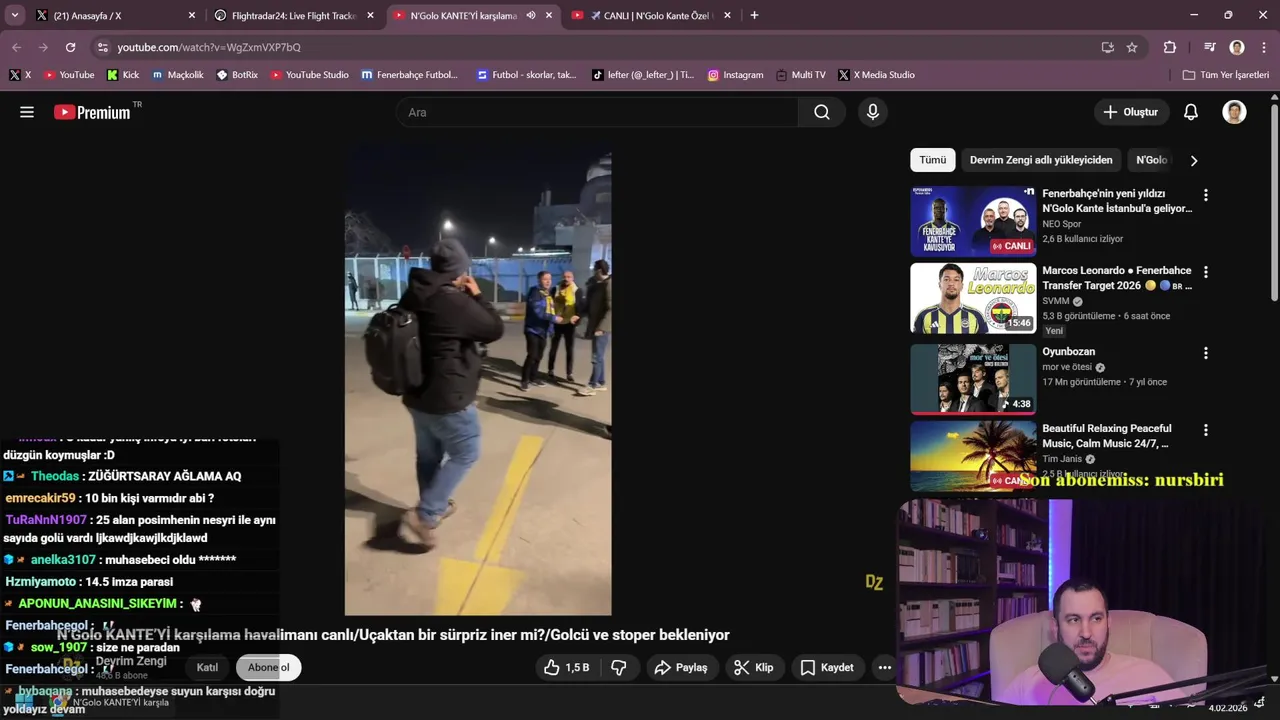Open YouTube notifications bell
Viewport: 1280px width, 720px height.
(1191, 112)
